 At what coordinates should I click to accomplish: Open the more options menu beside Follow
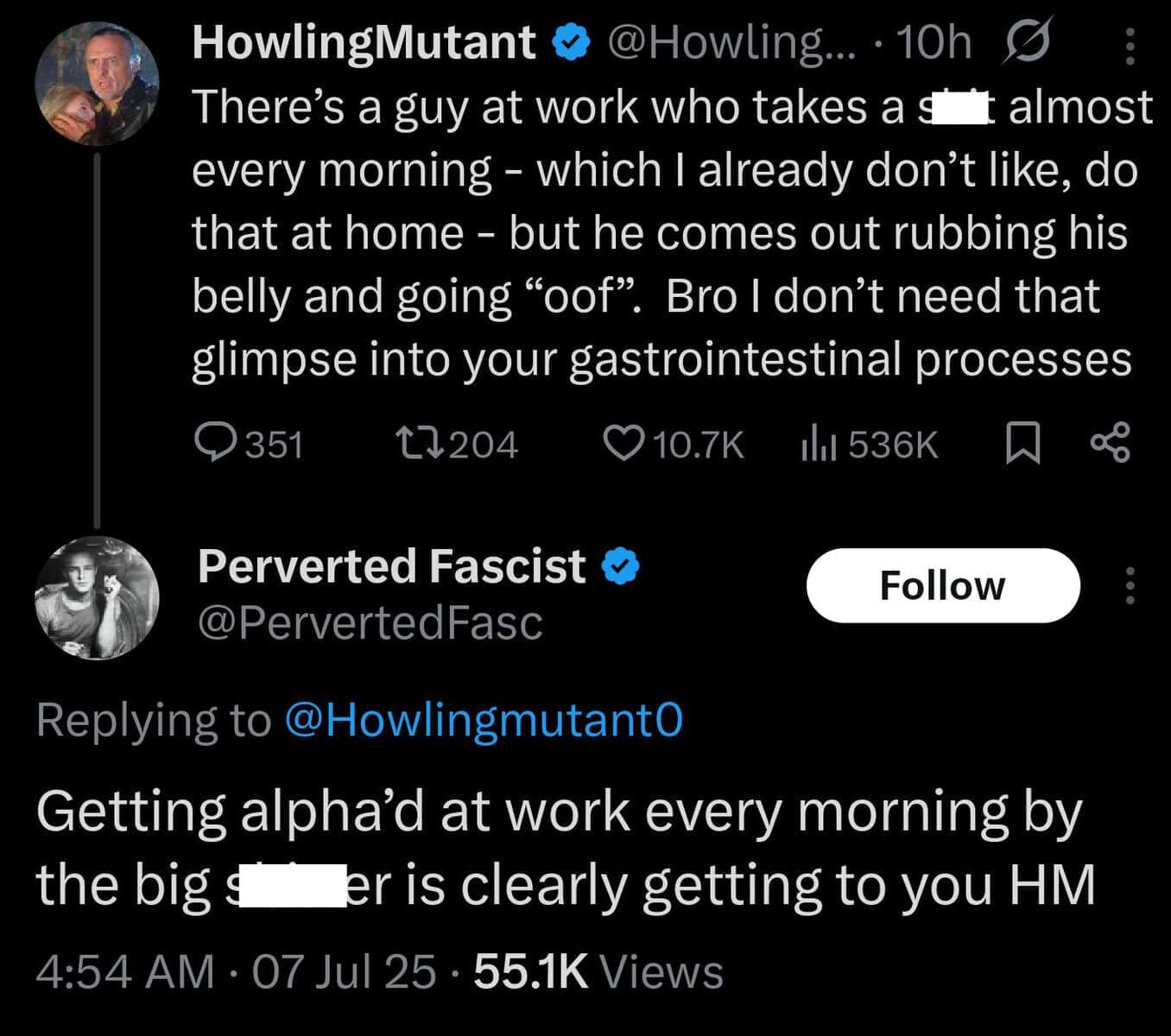pos(1128,586)
